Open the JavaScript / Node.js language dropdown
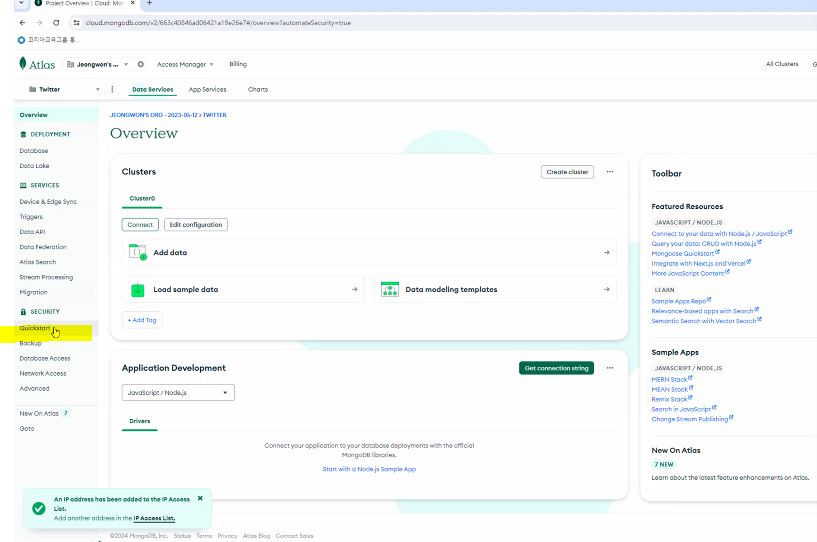Screen dimensions: 817x542 coord(178,392)
